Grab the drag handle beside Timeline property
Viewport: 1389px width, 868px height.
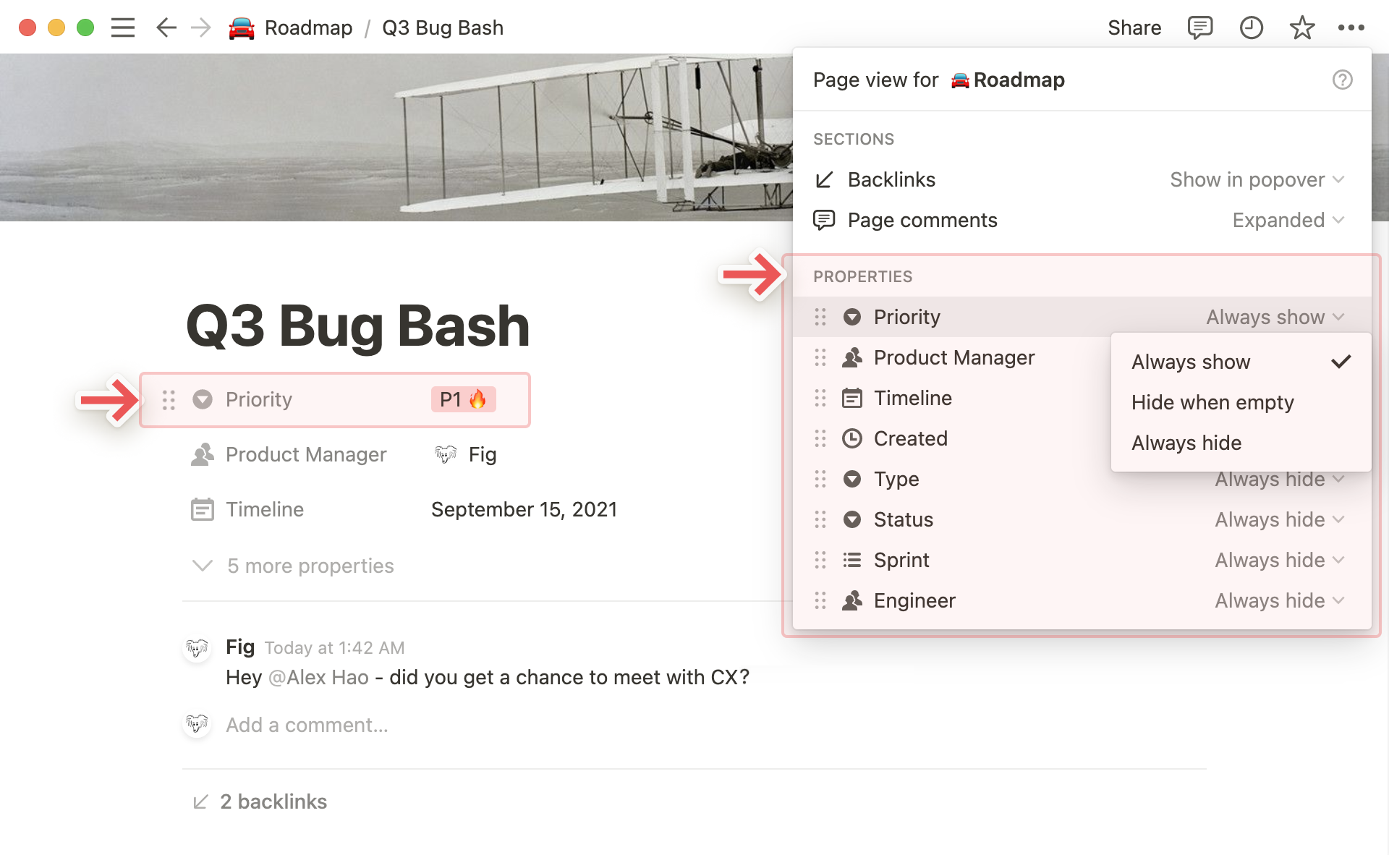[820, 398]
